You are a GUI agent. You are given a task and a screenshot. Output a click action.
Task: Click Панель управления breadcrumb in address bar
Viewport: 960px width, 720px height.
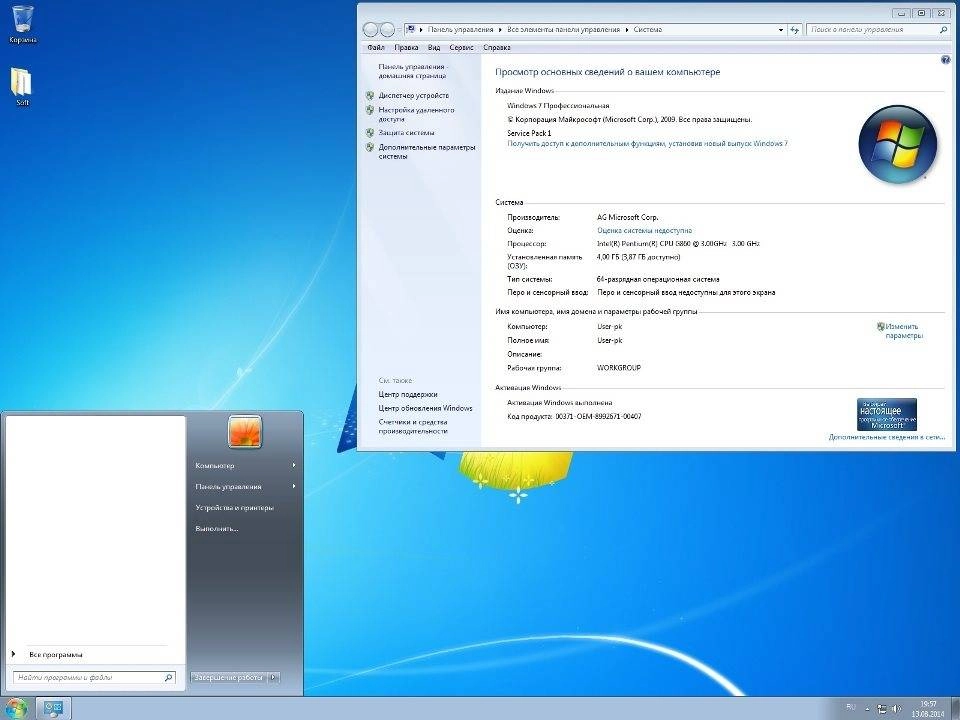pos(460,29)
